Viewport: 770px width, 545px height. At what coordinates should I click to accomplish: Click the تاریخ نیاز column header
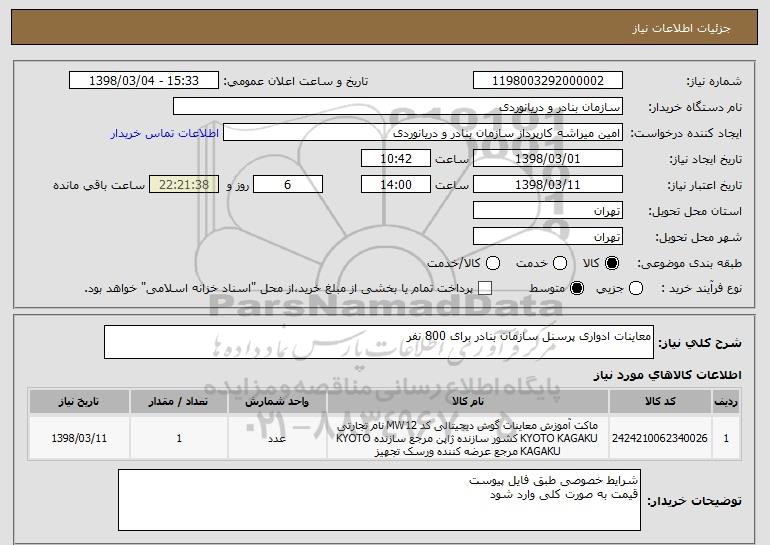tap(79, 402)
